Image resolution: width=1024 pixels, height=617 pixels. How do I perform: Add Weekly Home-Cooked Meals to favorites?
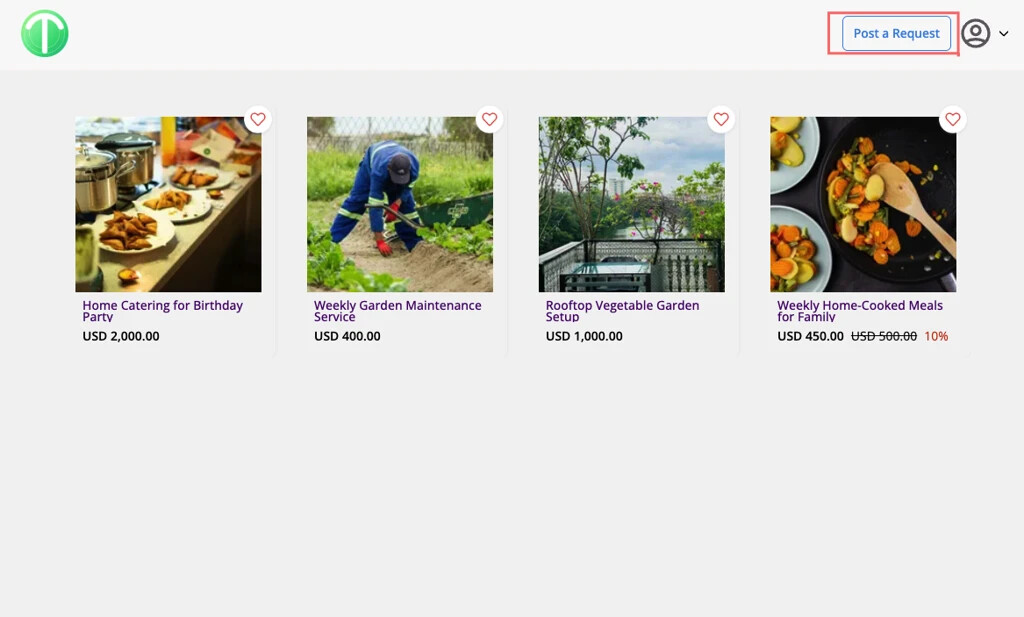(952, 119)
